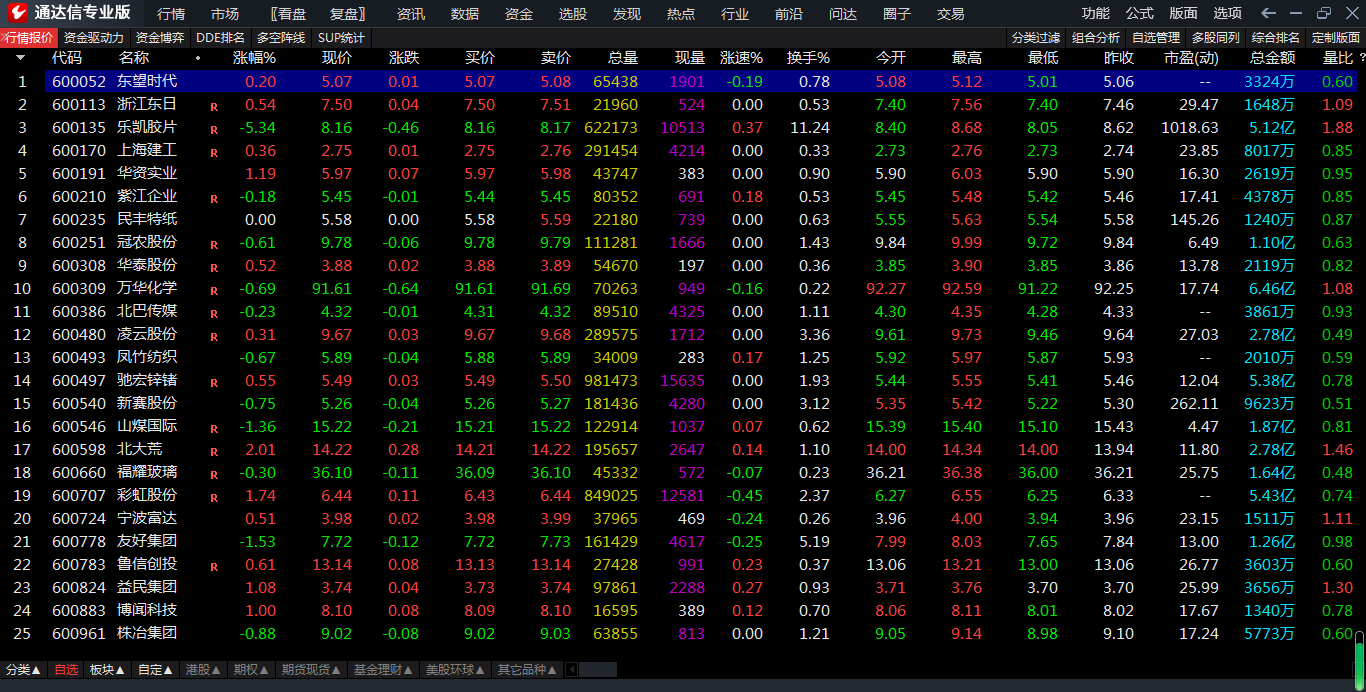
Task: Click the left scroll arrow after 其它品种
Action: [x=571, y=670]
